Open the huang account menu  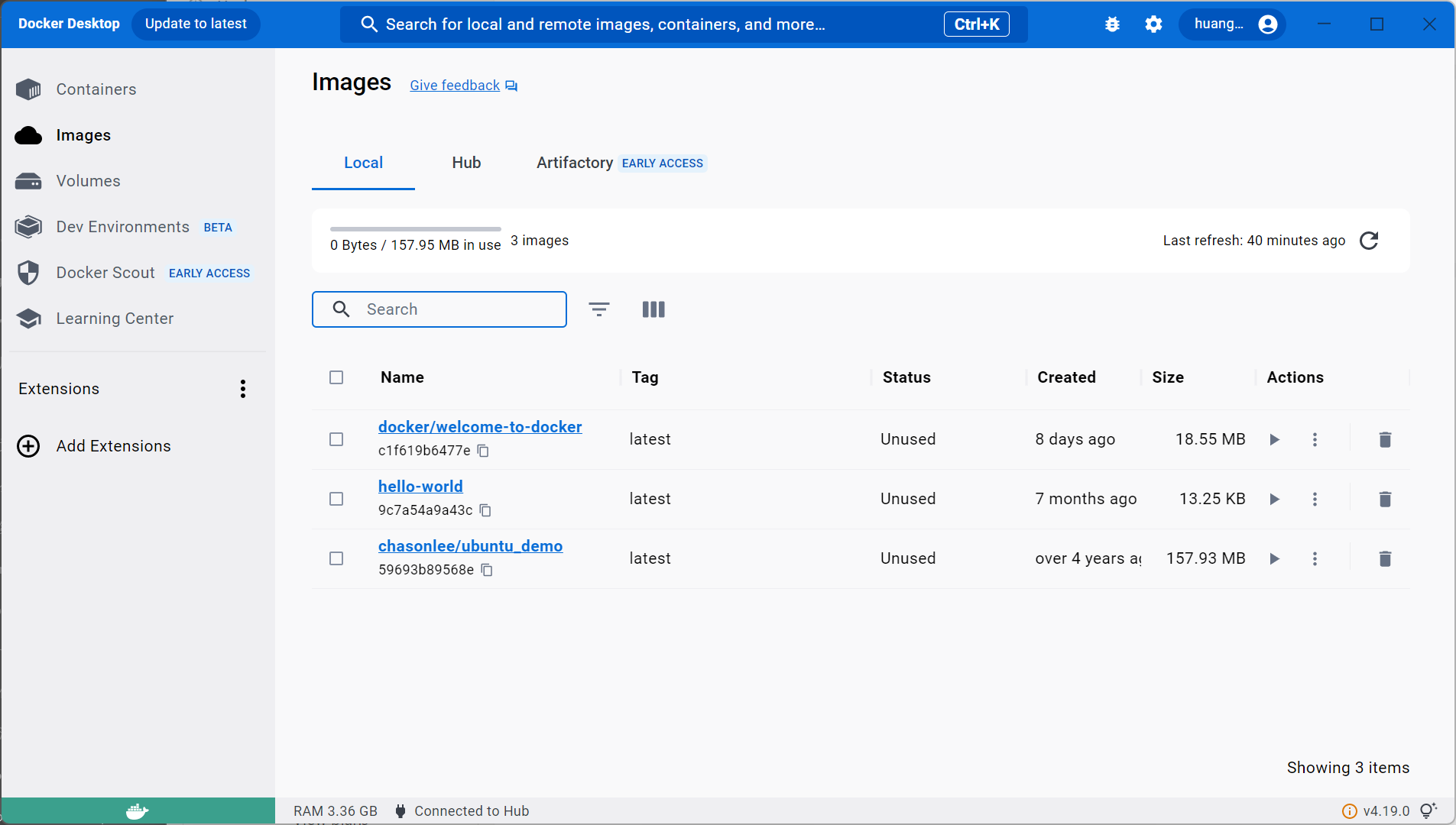click(1233, 24)
